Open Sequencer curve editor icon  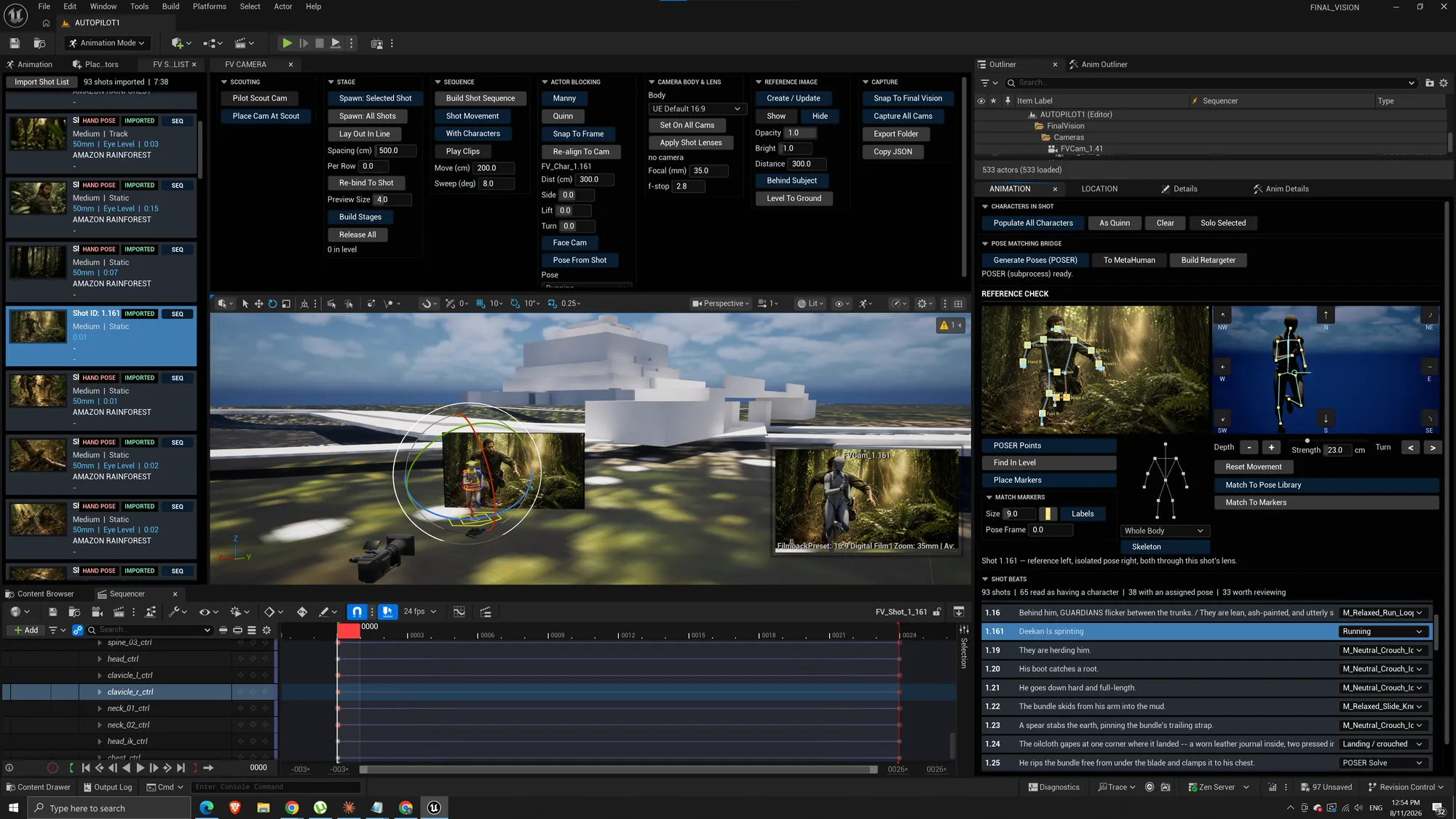coord(459,612)
